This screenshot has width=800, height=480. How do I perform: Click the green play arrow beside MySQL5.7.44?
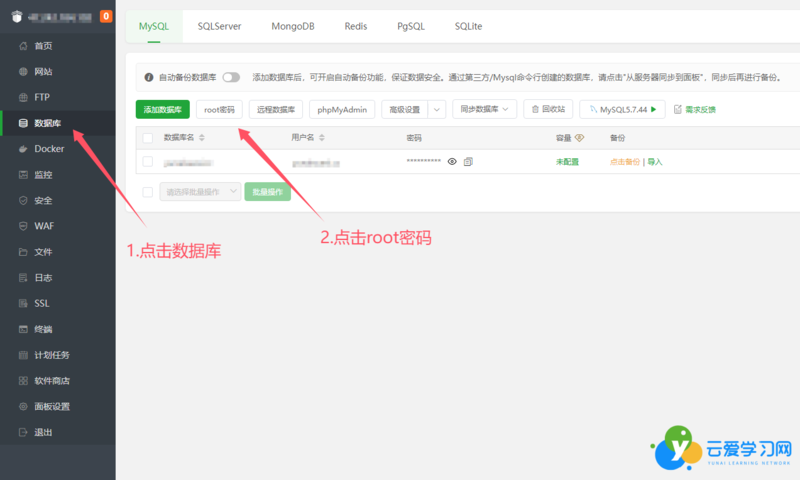pos(654,109)
